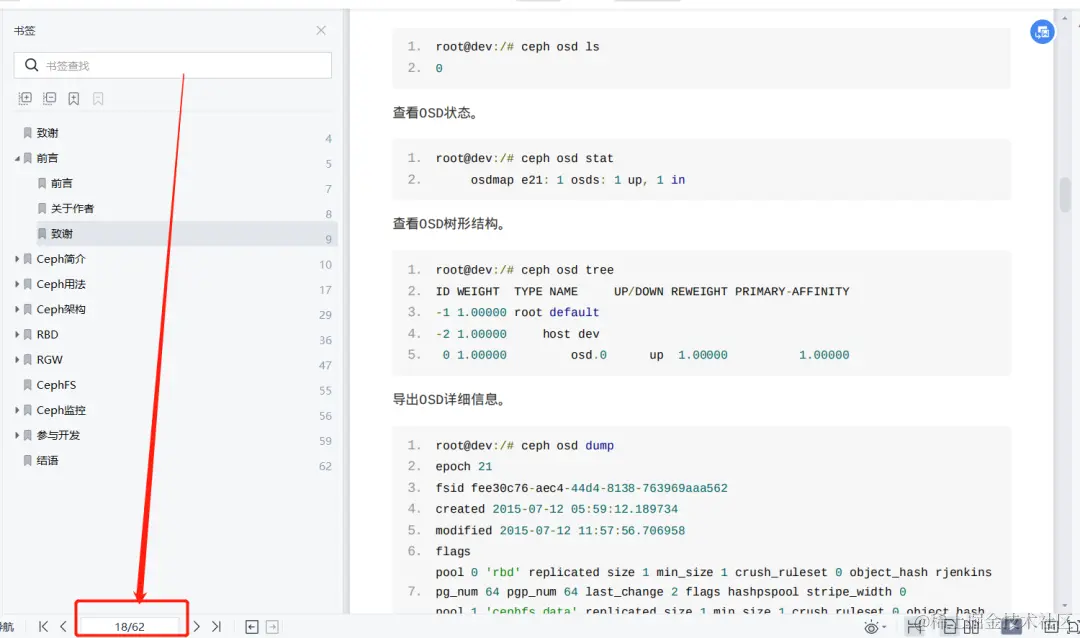Jump to Ceph用法 bookmark label

tap(61, 284)
